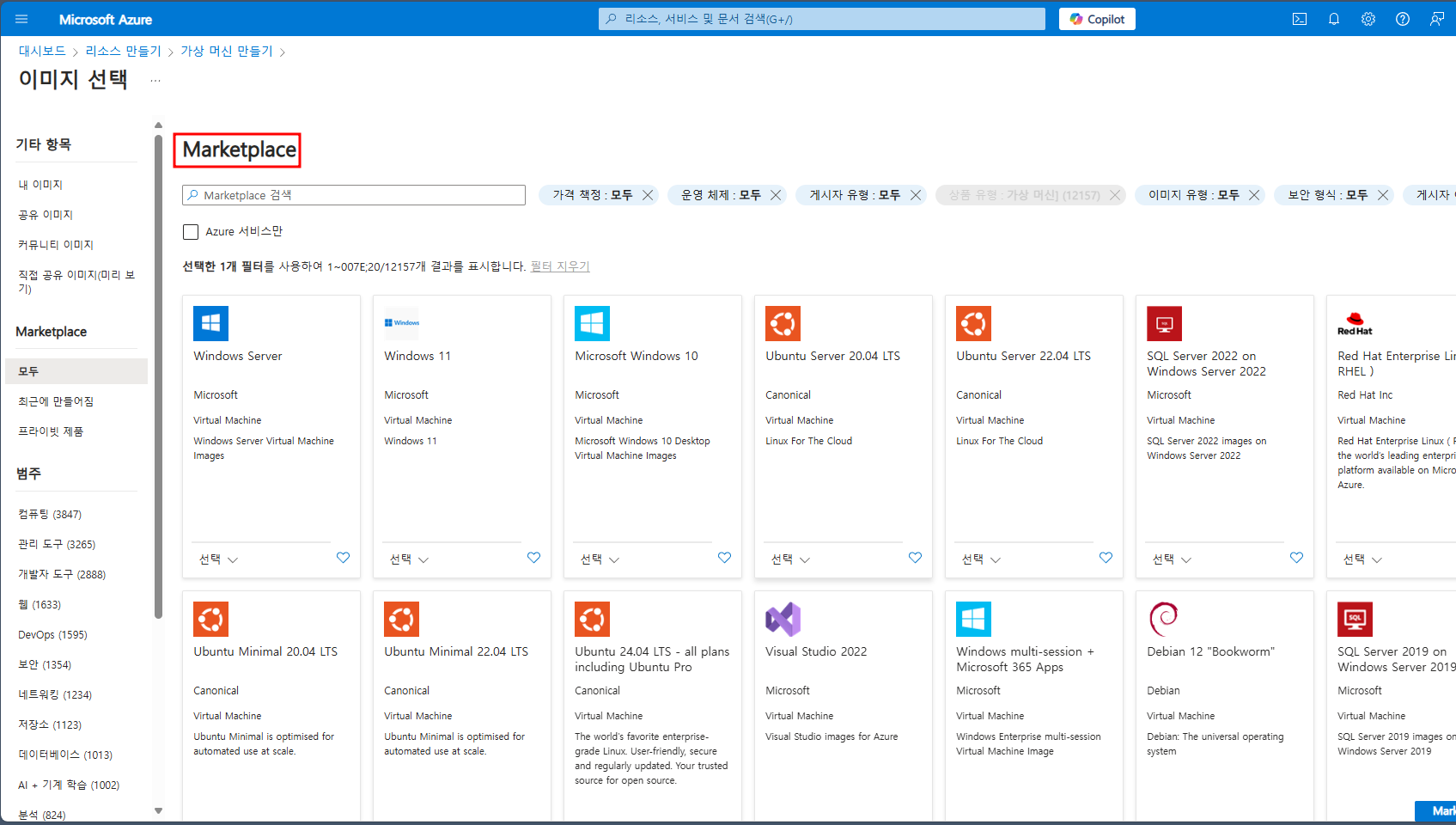This screenshot has width=1456, height=825.
Task: Remove the image type filter X
Action: click(x=1254, y=195)
